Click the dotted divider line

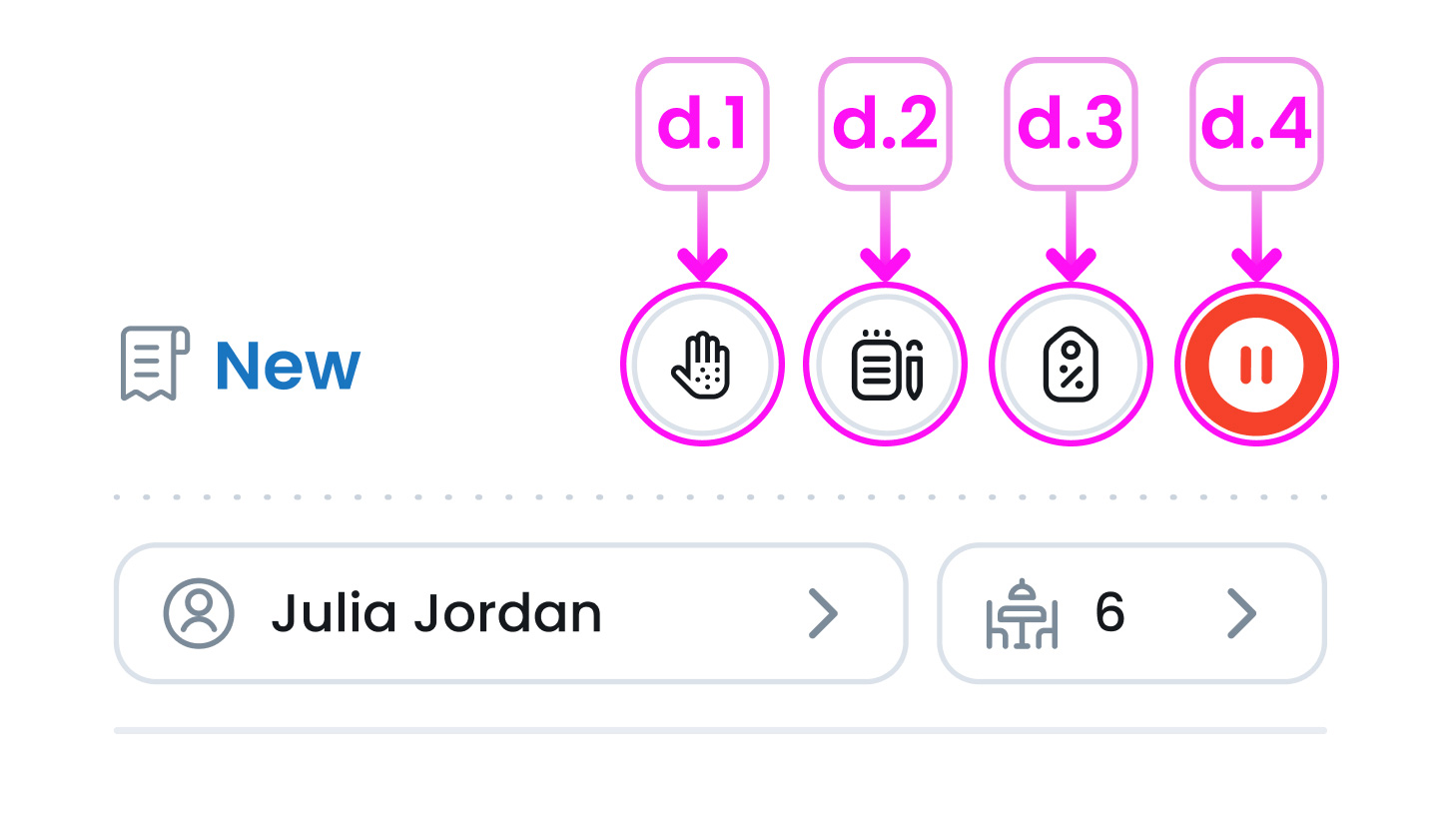coord(719,496)
